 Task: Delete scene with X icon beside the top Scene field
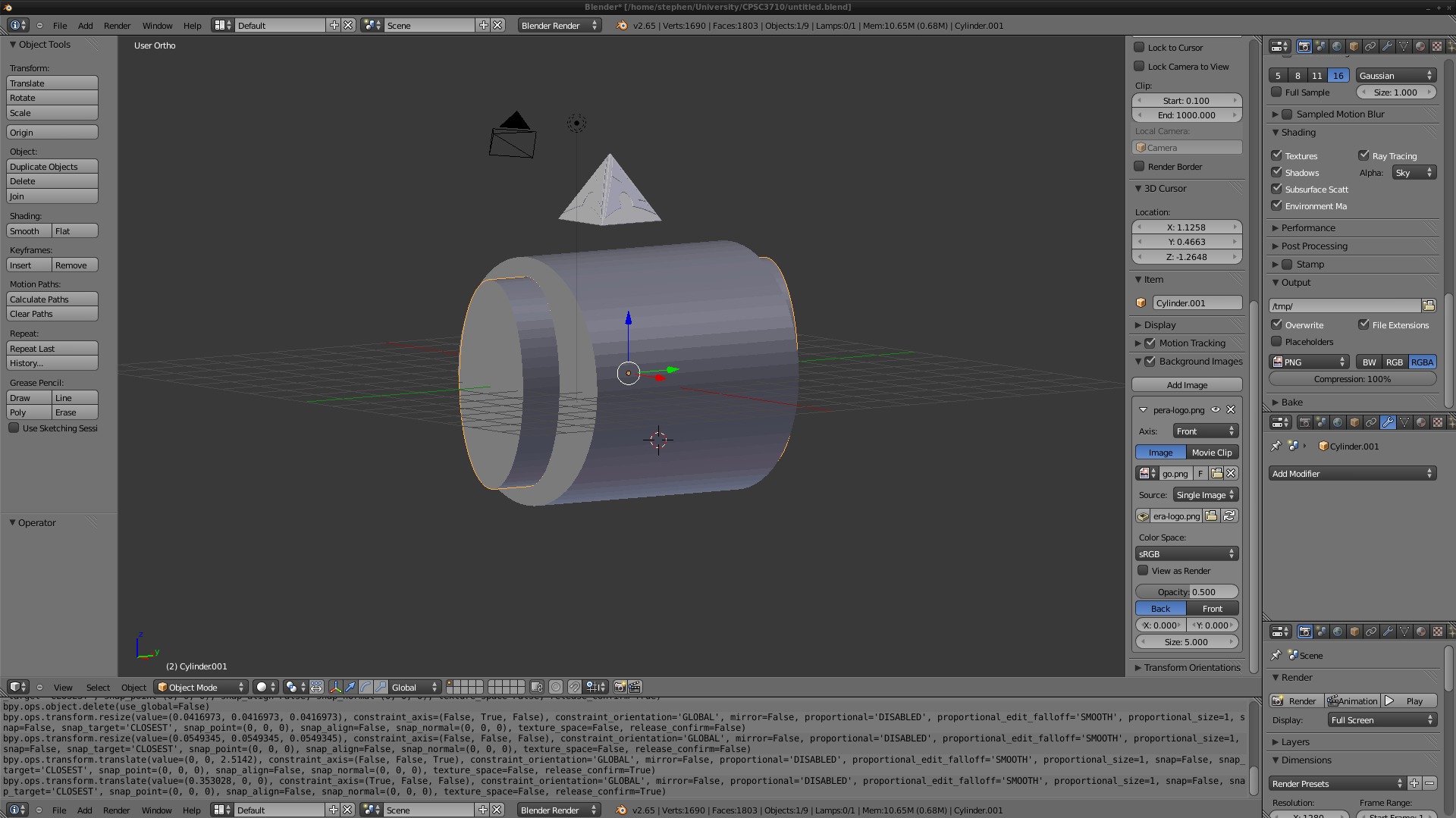(497, 25)
